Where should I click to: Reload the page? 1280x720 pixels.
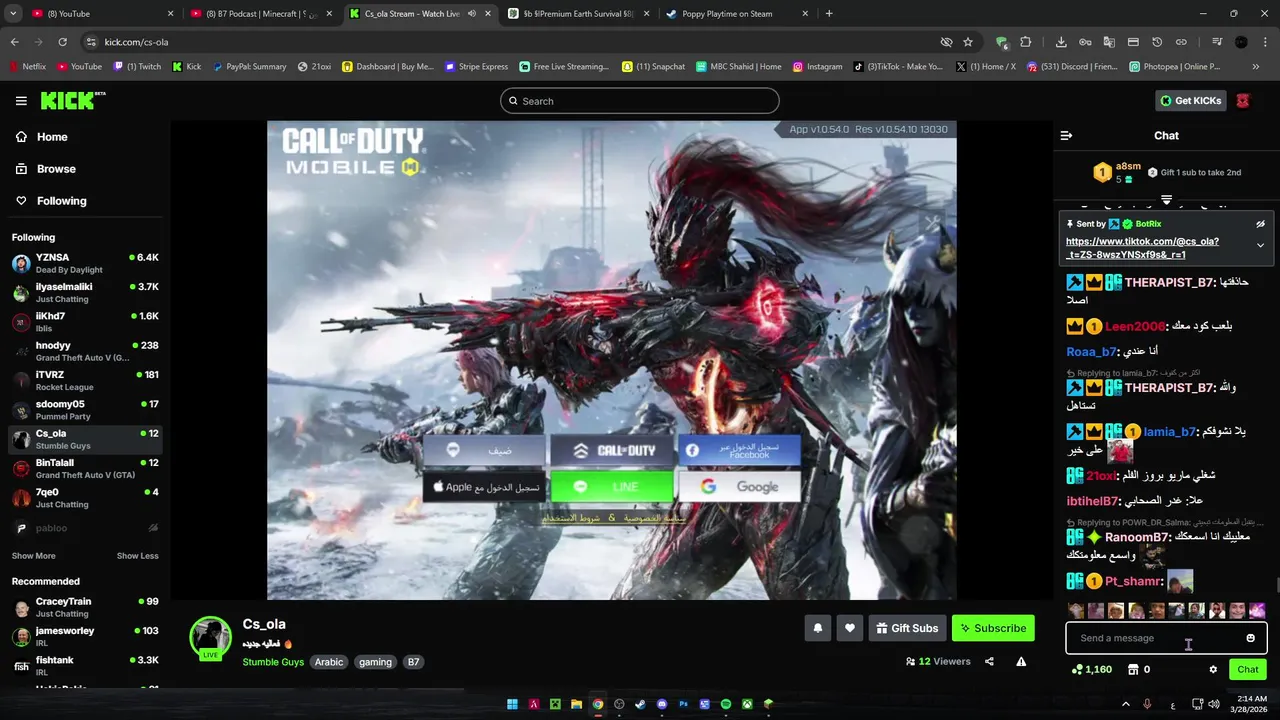pos(62,42)
